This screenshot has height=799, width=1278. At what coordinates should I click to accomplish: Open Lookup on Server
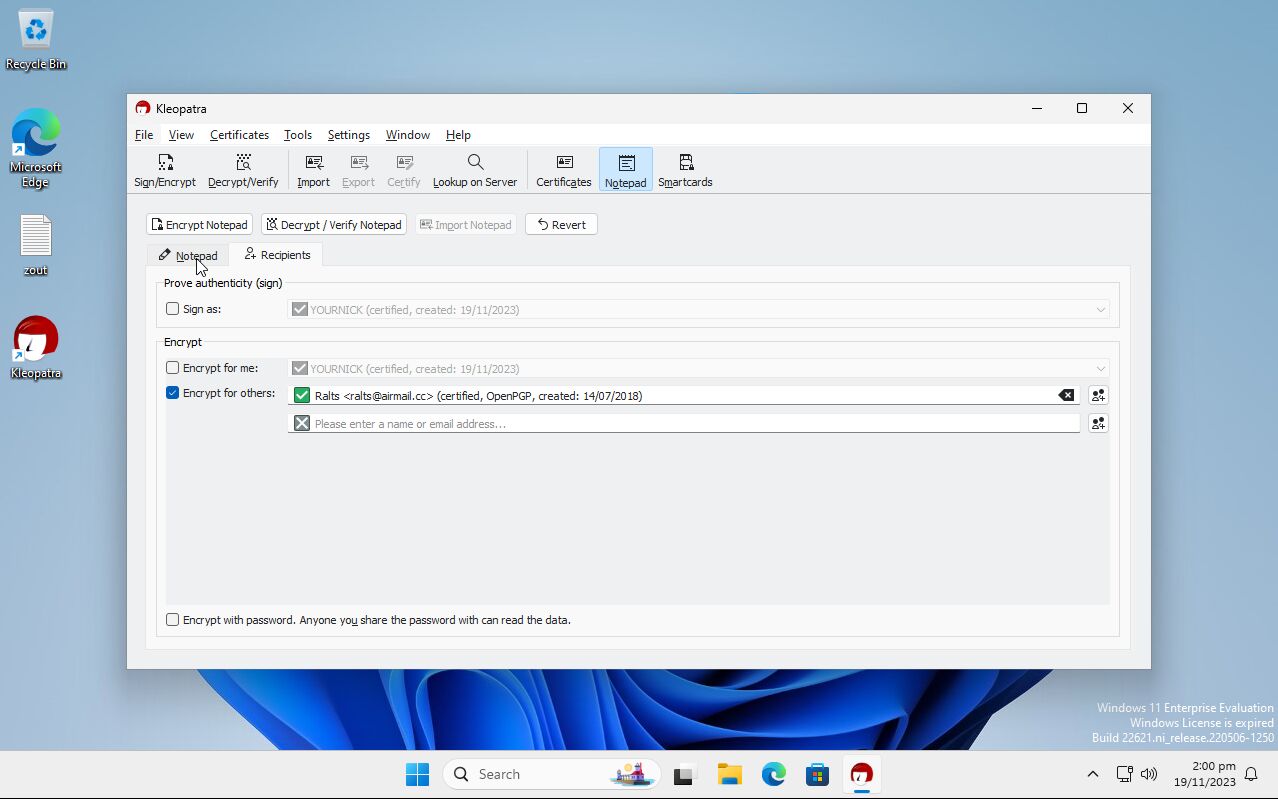pos(474,169)
